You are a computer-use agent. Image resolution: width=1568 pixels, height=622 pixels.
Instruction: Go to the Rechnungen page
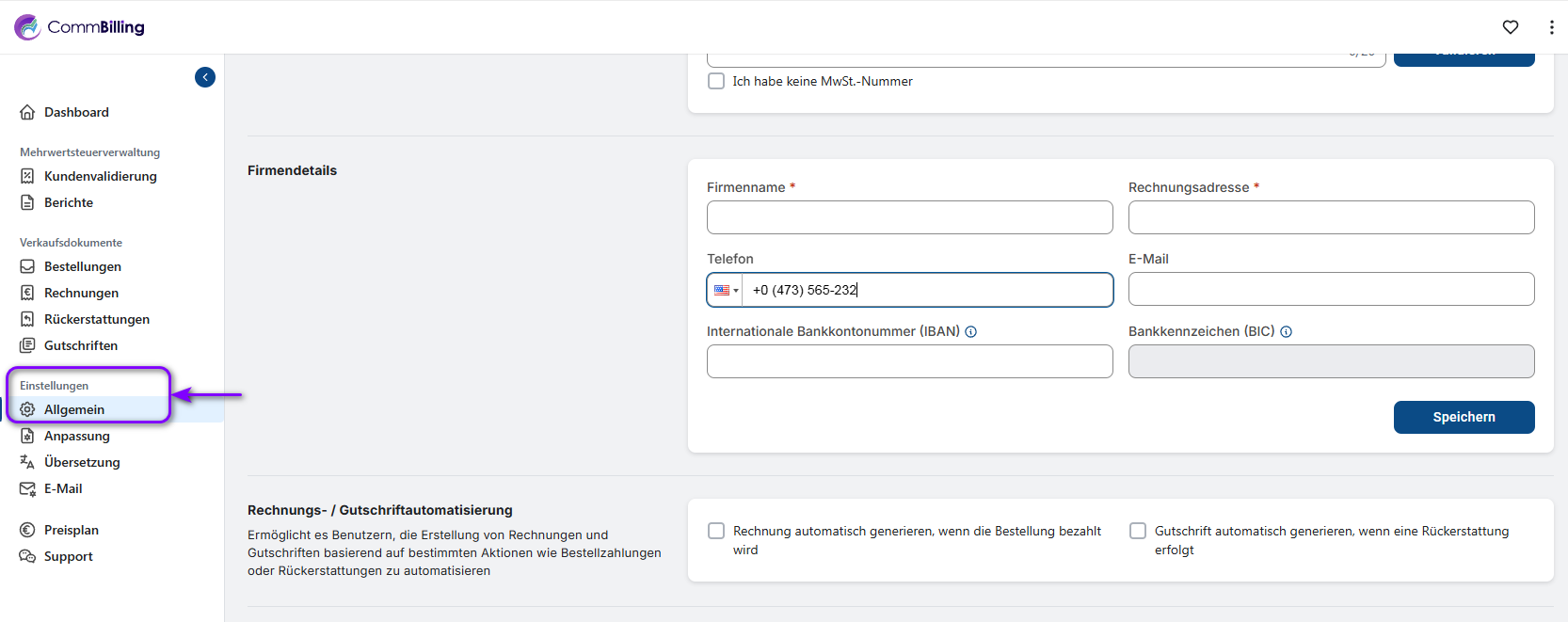point(81,293)
